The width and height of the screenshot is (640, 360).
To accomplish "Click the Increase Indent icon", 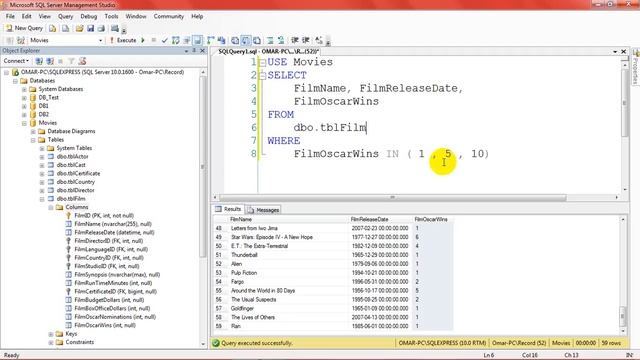I will pyautogui.click(x=306, y=40).
